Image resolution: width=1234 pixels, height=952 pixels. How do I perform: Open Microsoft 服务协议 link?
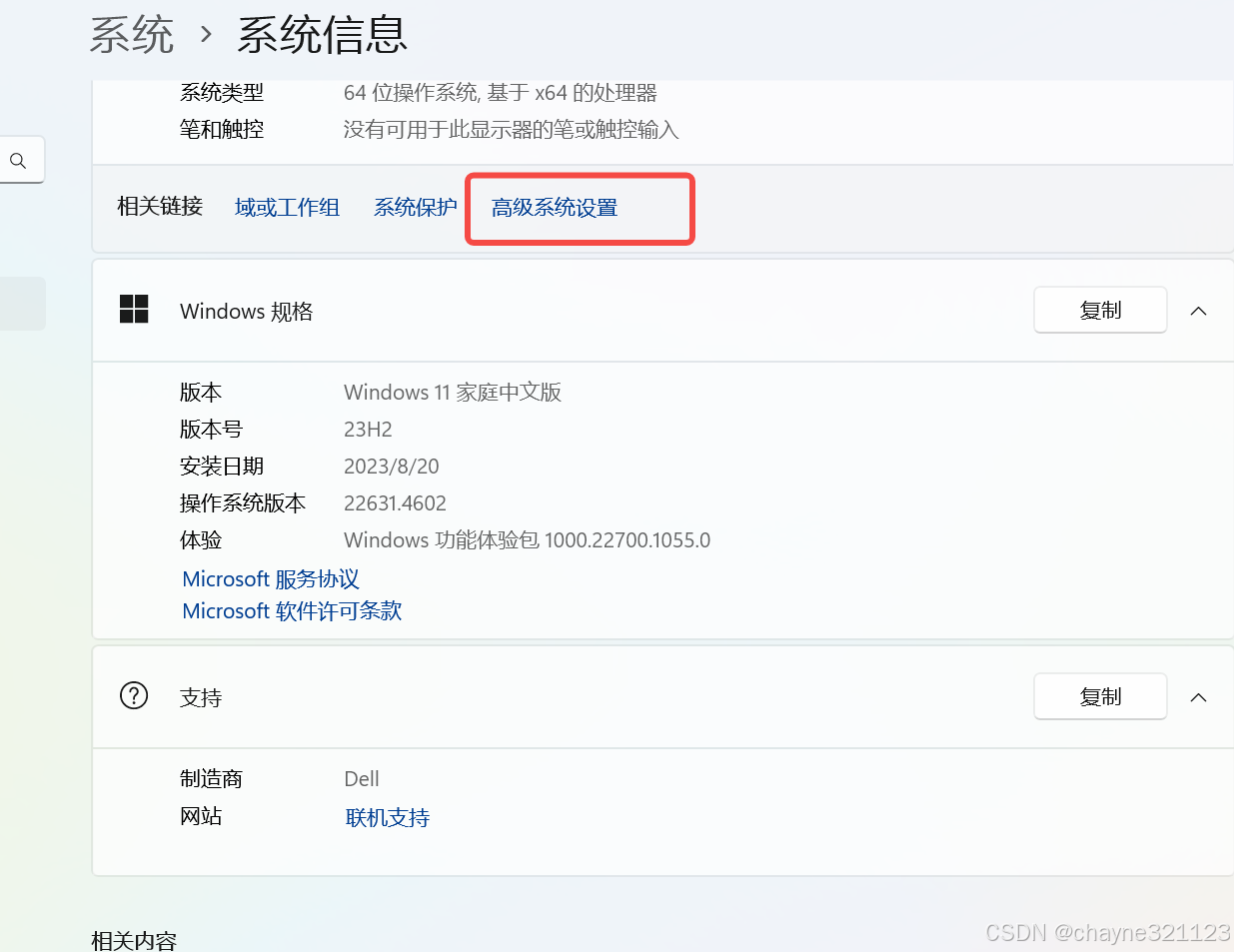coord(271,579)
